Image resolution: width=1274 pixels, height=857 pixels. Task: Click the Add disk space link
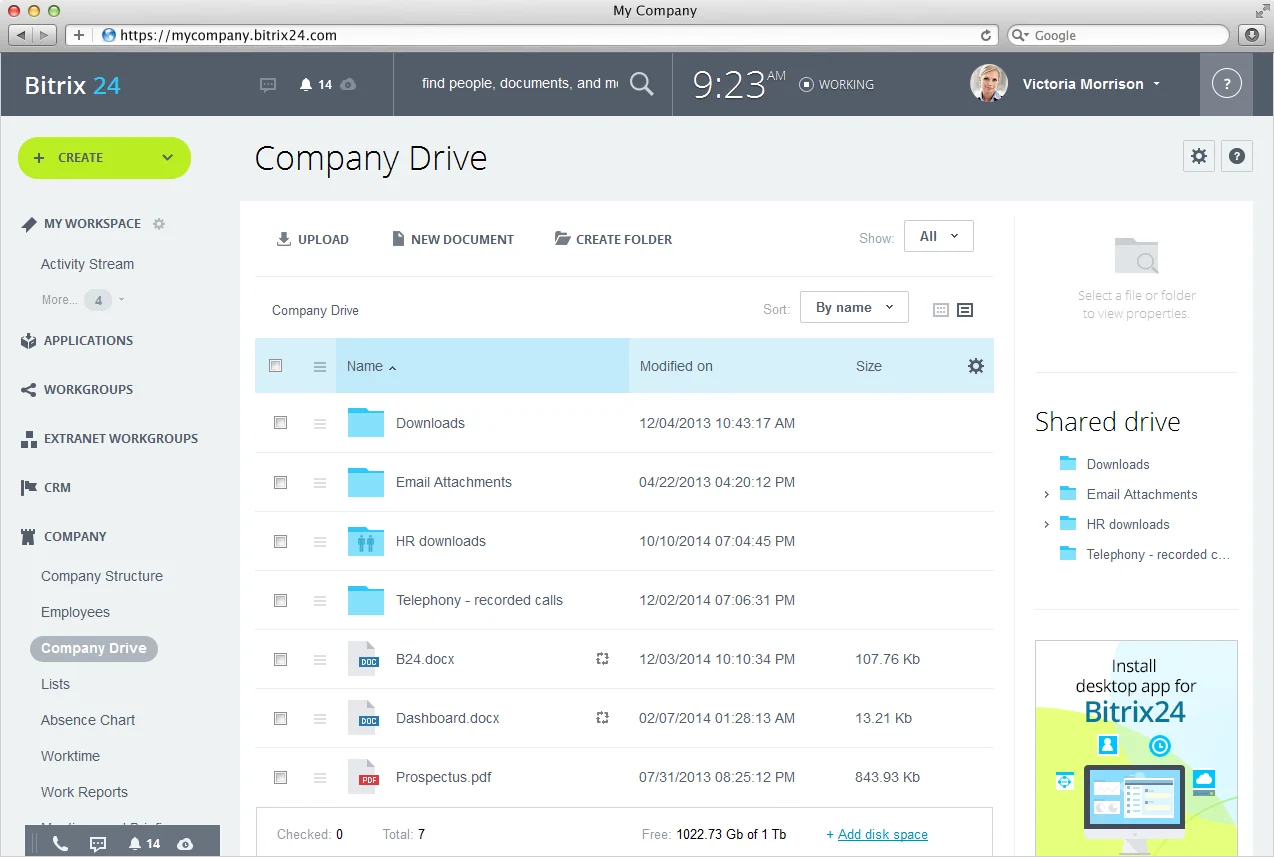point(882,834)
